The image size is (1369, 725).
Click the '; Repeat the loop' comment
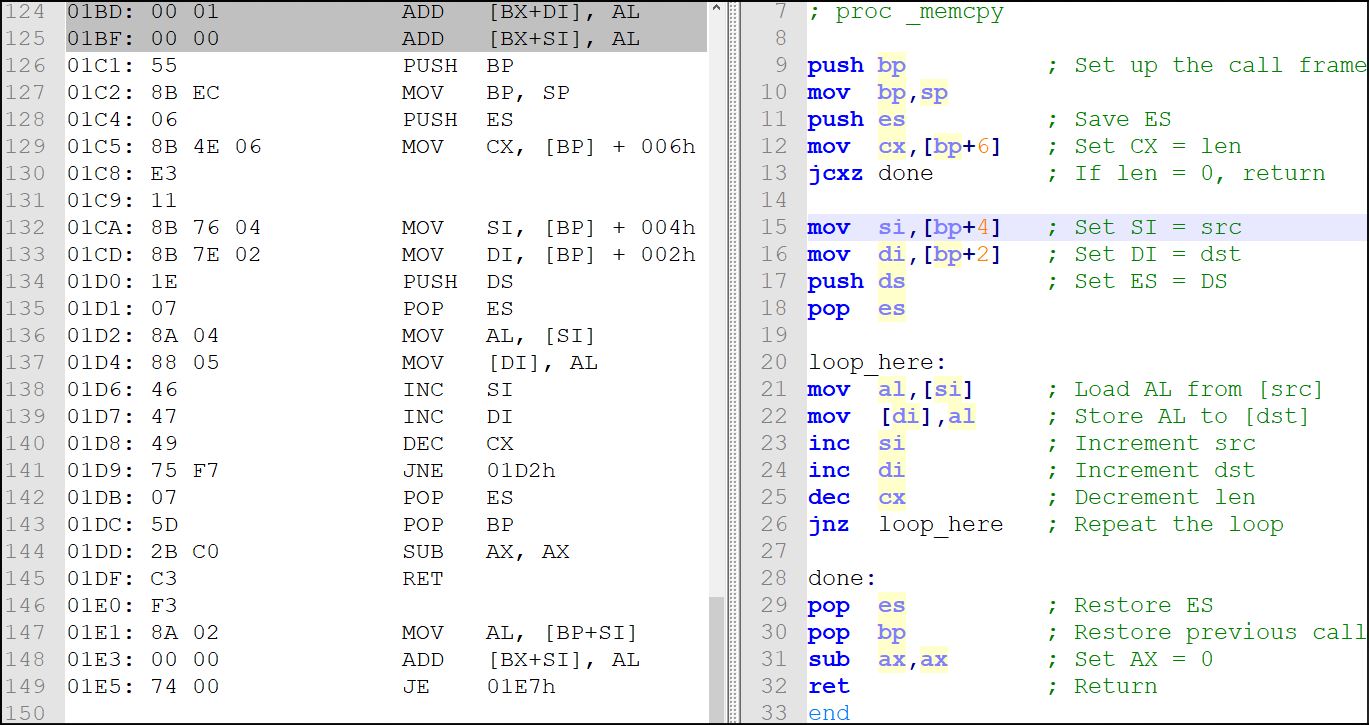[1165, 526]
